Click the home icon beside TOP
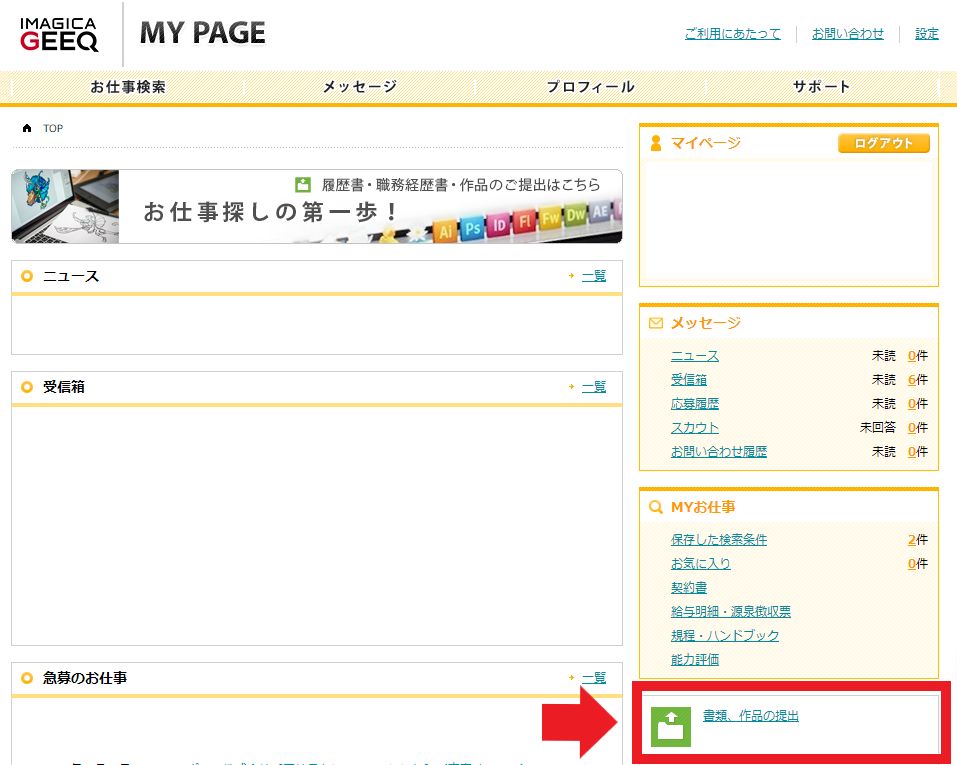Viewport: 957px width, 765px height. [x=27, y=129]
